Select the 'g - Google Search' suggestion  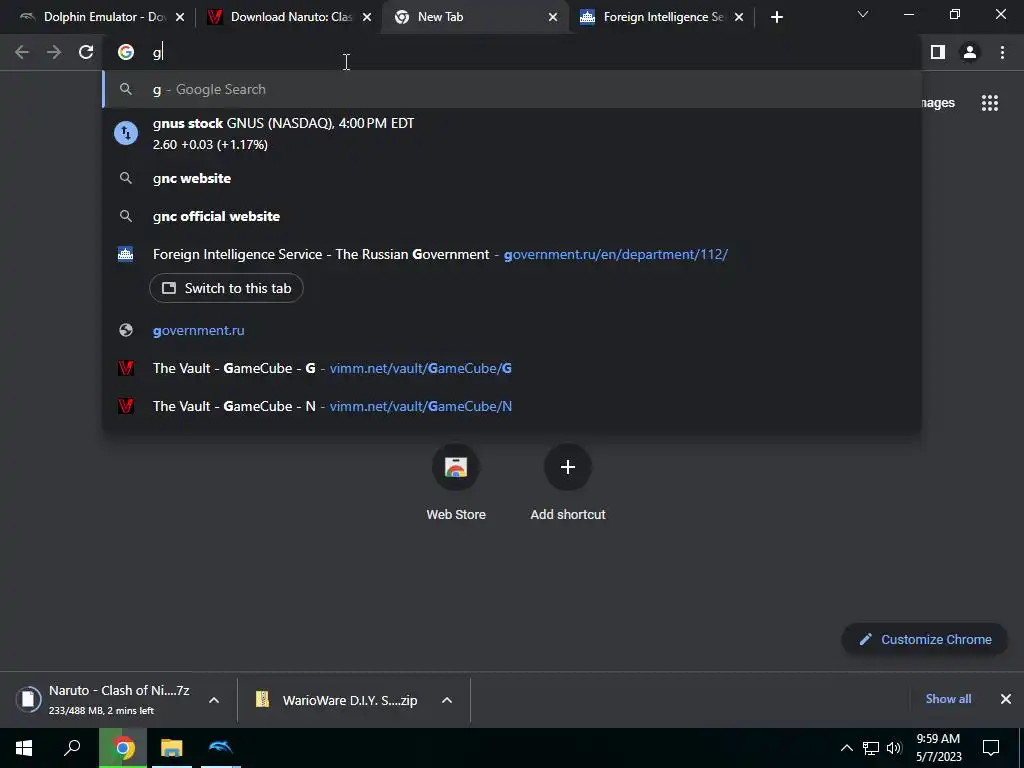click(512, 89)
